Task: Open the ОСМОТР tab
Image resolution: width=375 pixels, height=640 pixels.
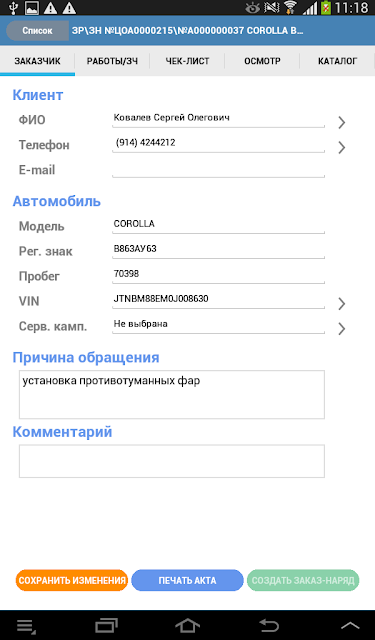Action: pyautogui.click(x=262, y=61)
